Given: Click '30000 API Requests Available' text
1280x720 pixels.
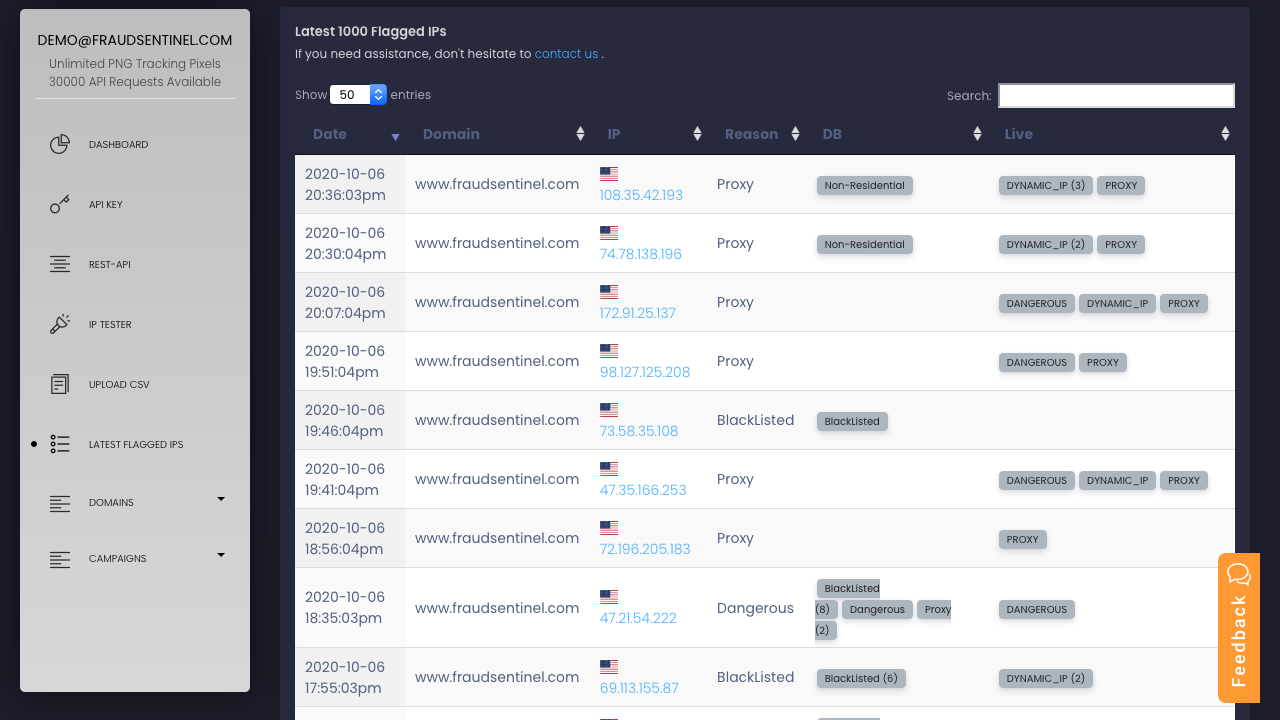Looking at the screenshot, I should 135,82.
